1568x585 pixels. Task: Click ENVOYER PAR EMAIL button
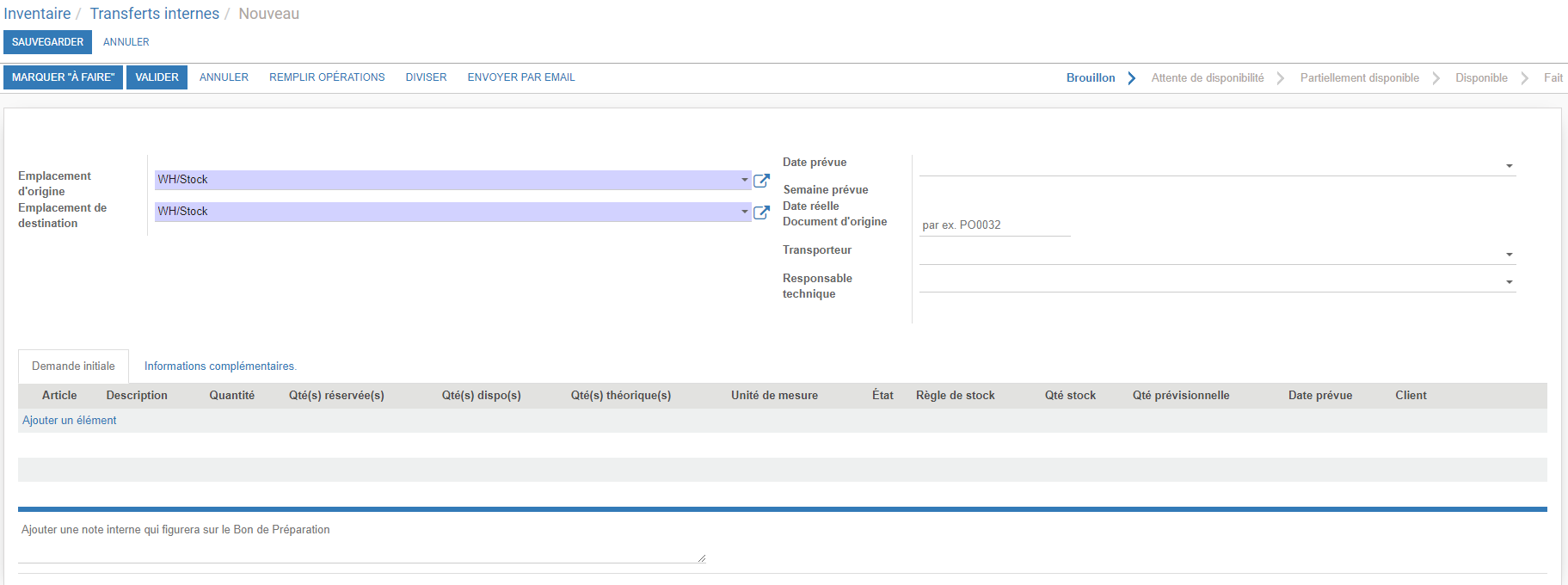point(521,77)
